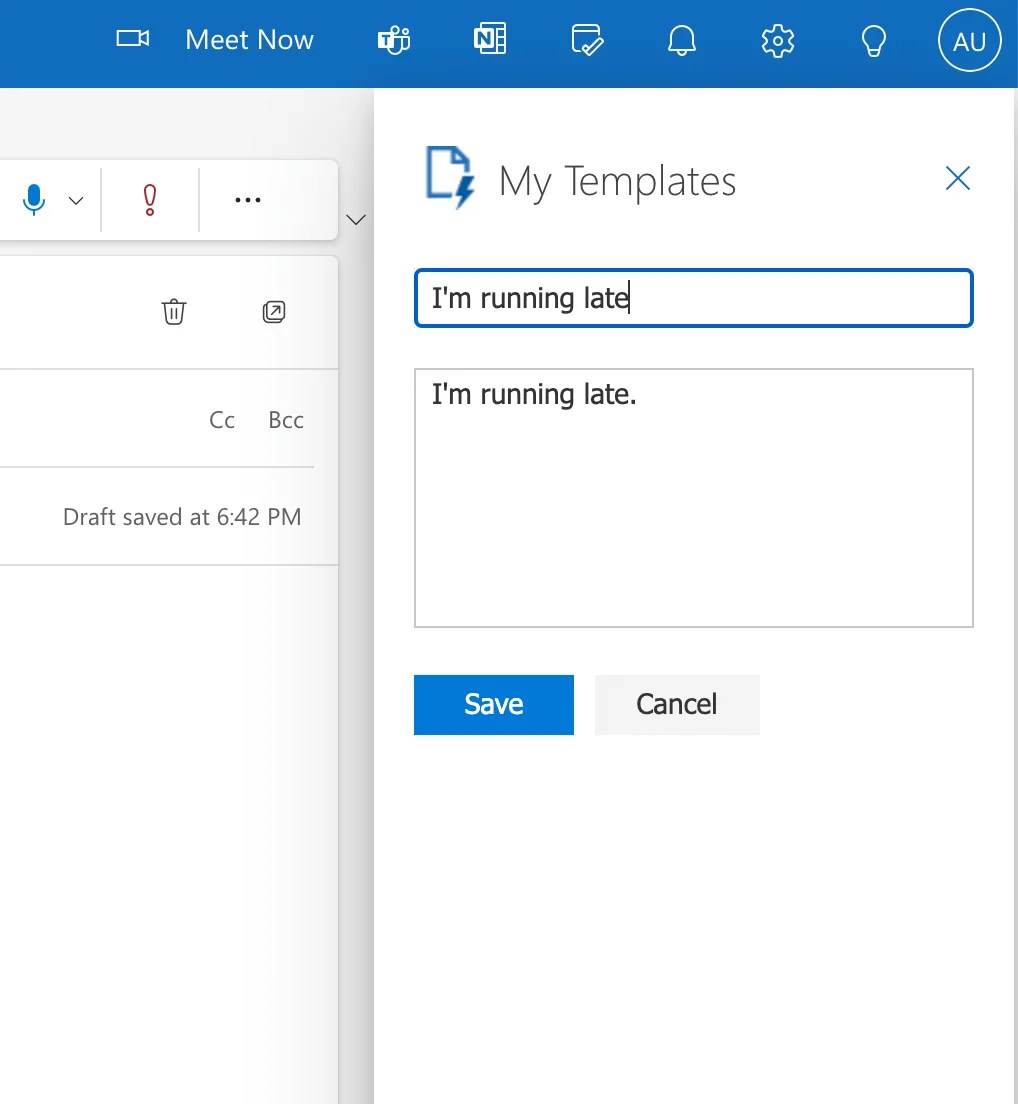The height and width of the screenshot is (1104, 1018).
Task: Save the new template
Action: (494, 705)
